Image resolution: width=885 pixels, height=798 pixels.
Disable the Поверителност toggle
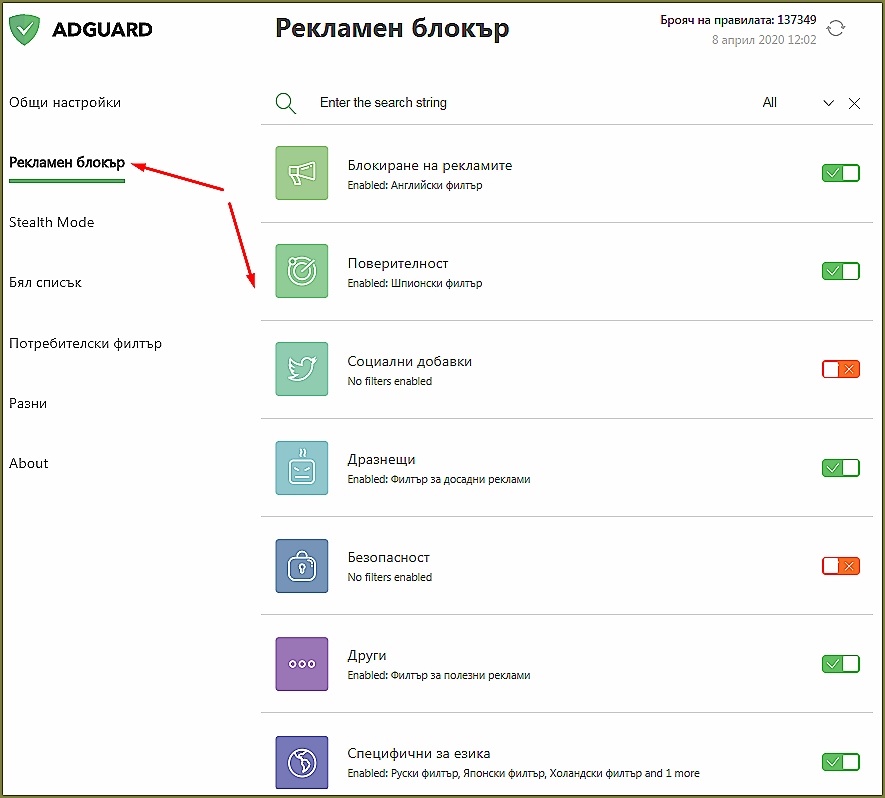point(841,271)
